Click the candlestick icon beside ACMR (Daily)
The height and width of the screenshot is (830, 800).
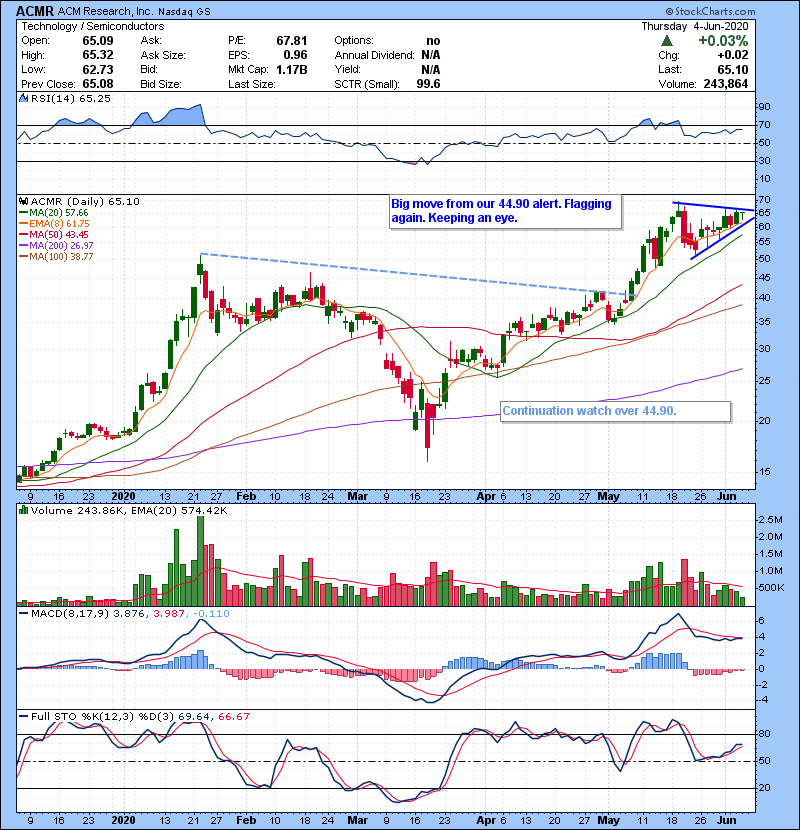23,201
